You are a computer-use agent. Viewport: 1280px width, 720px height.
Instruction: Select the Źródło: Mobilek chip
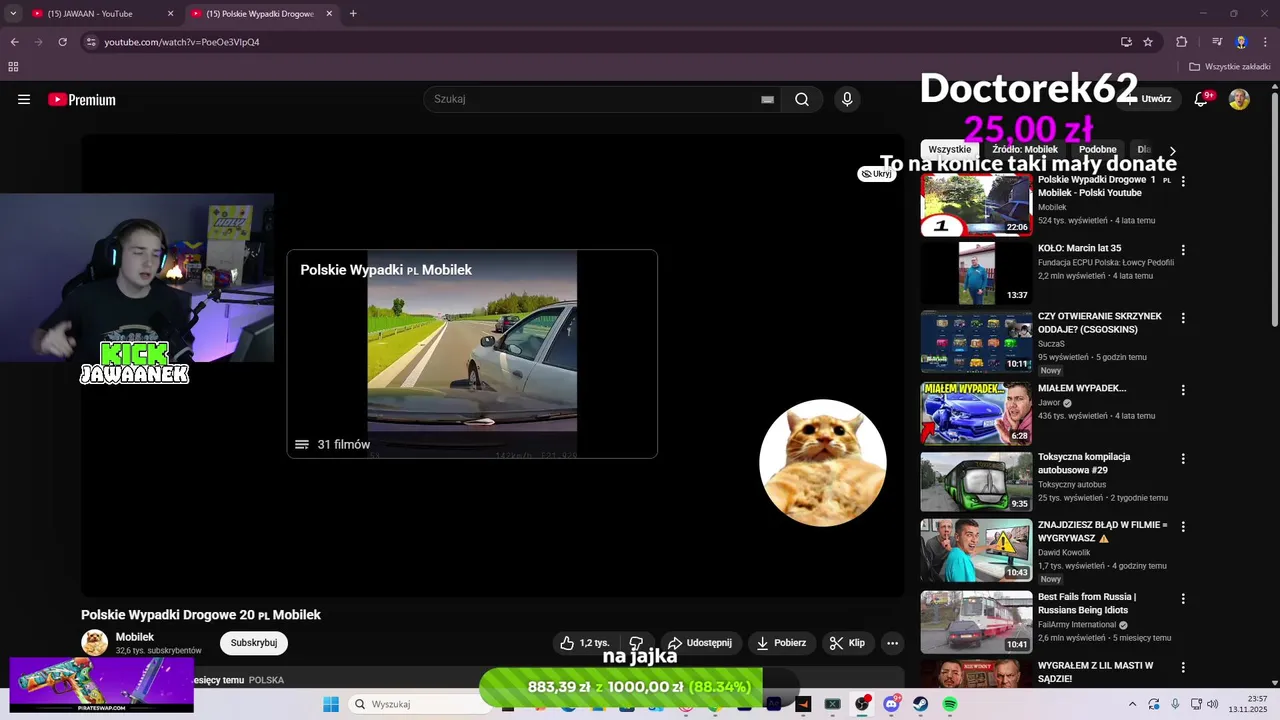point(1025,150)
